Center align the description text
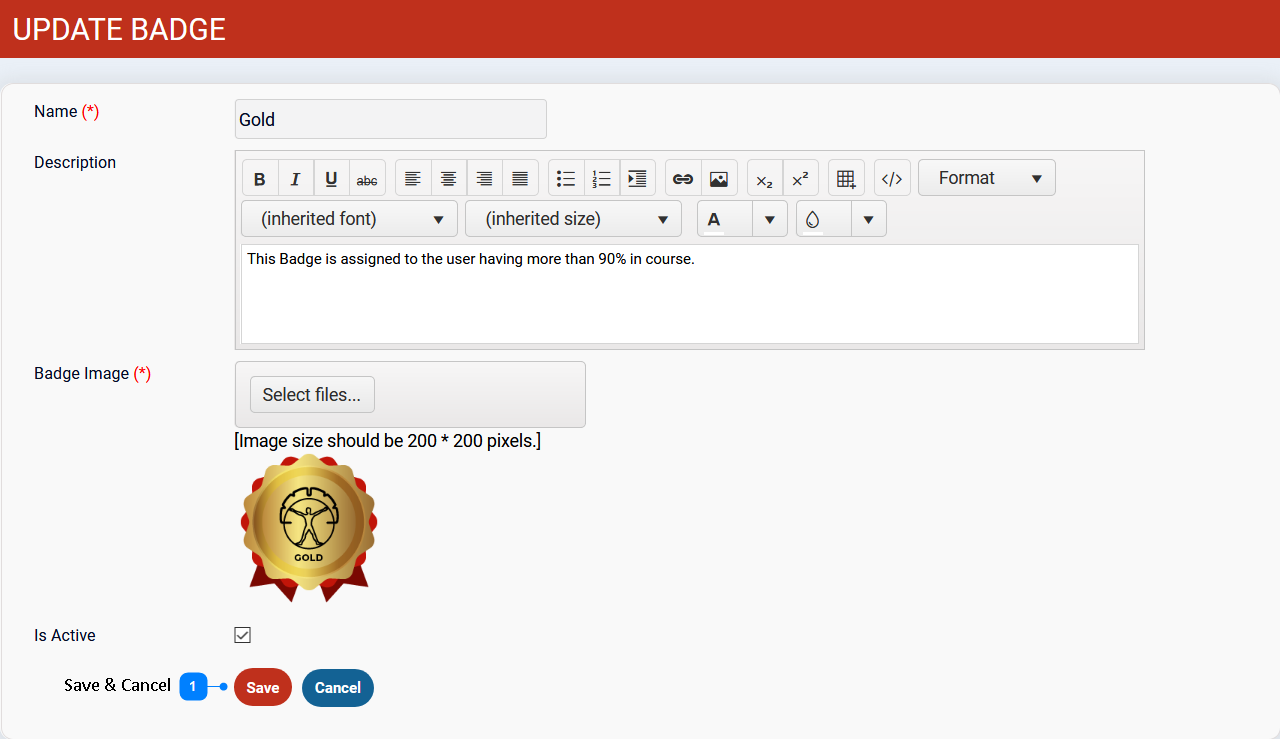 (x=449, y=179)
